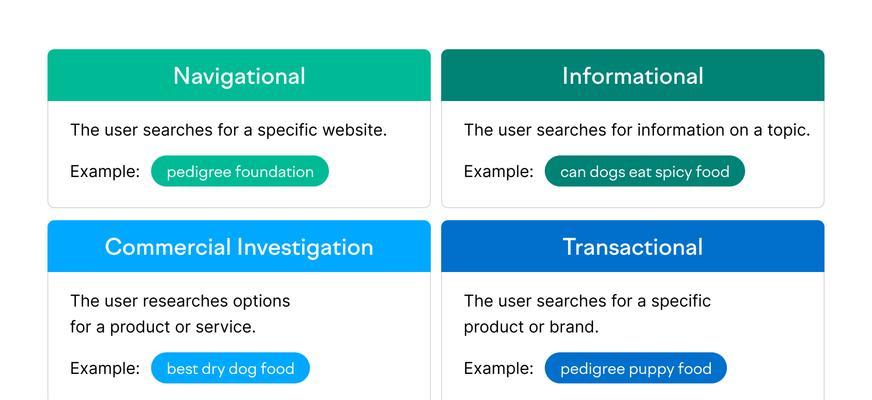The image size is (872, 400).
Task: Select the Transactional header
Action: [x=632, y=246]
